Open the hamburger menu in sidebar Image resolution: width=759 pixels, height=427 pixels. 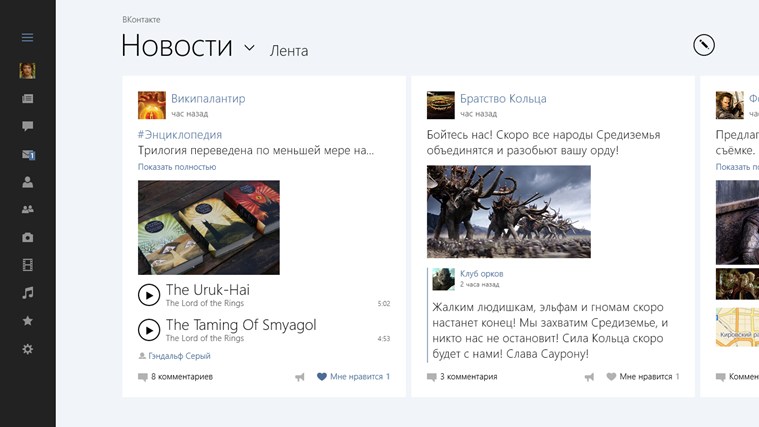point(28,37)
